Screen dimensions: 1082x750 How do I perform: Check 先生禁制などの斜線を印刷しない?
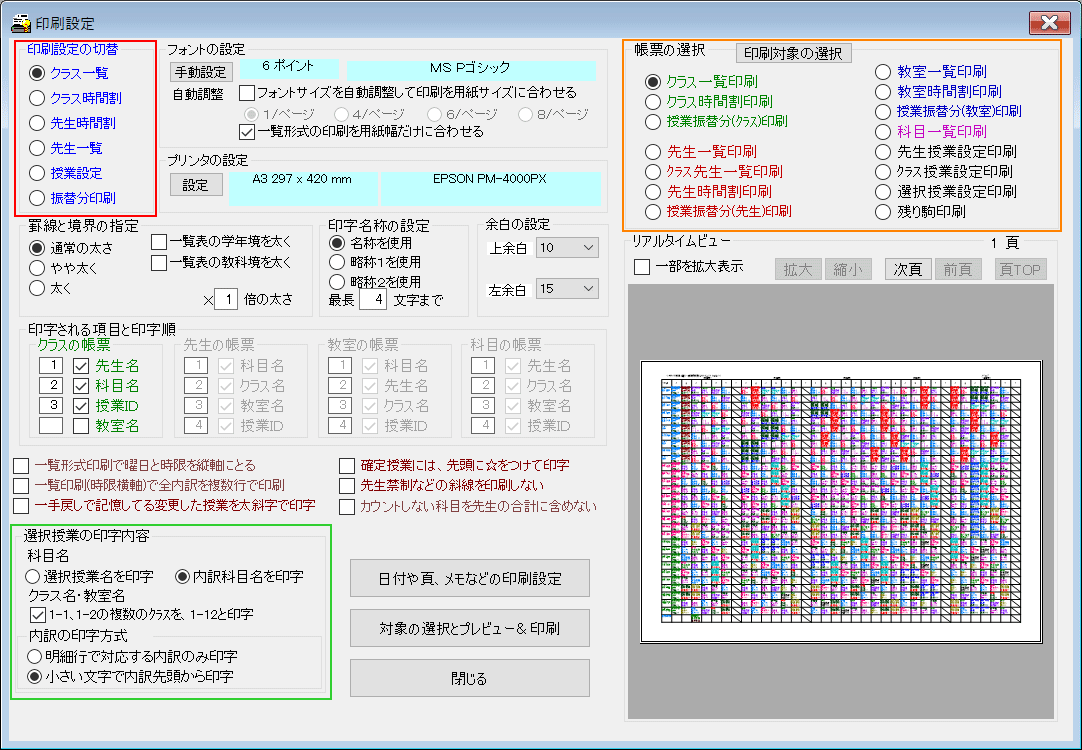[x=347, y=486]
